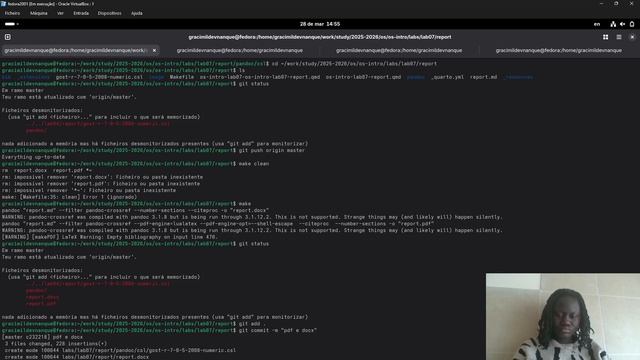Click the 'rm report.docx report.pdf *~' line

coord(47,171)
